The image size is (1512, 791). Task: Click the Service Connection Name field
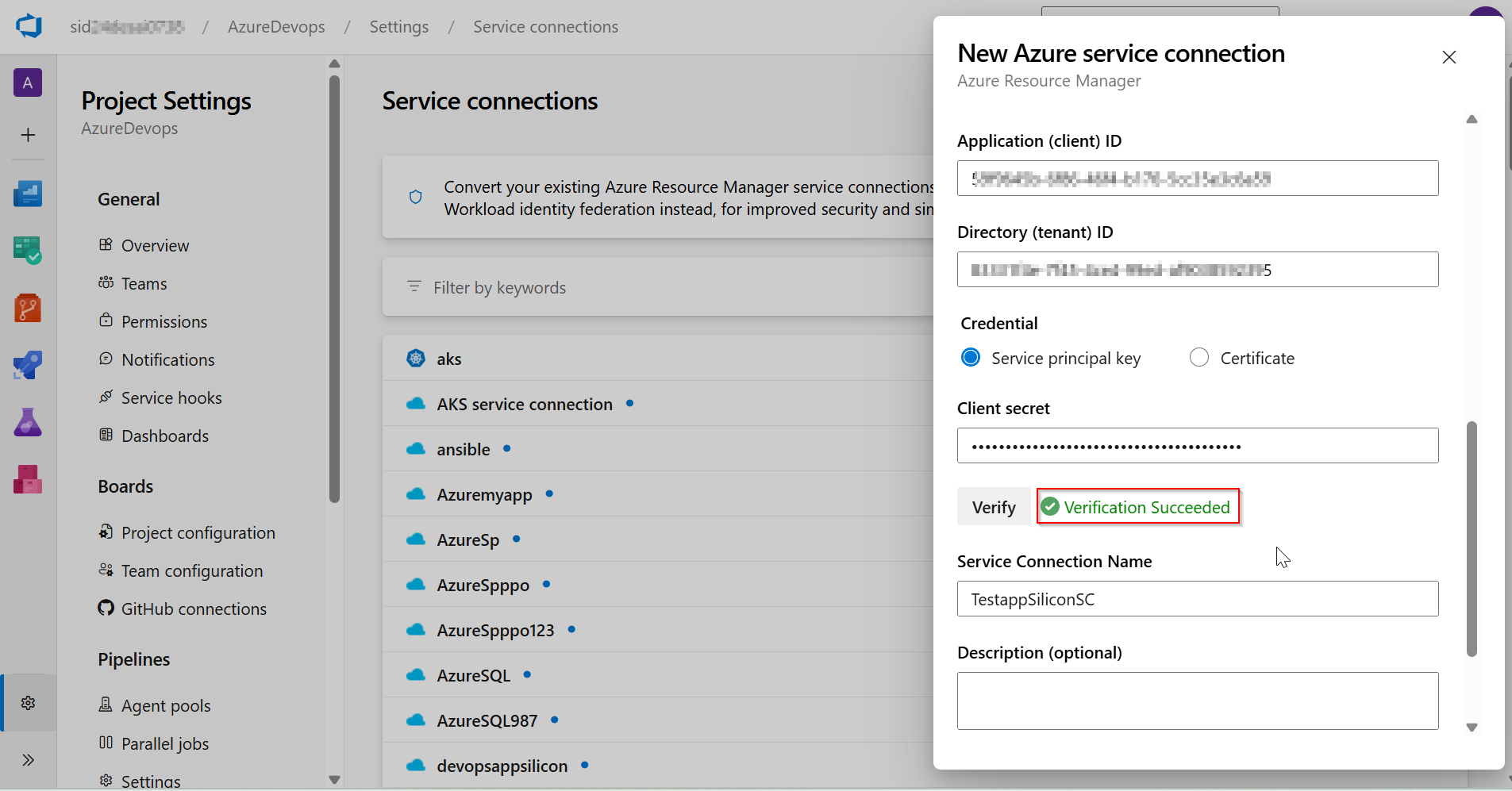tap(1197, 599)
